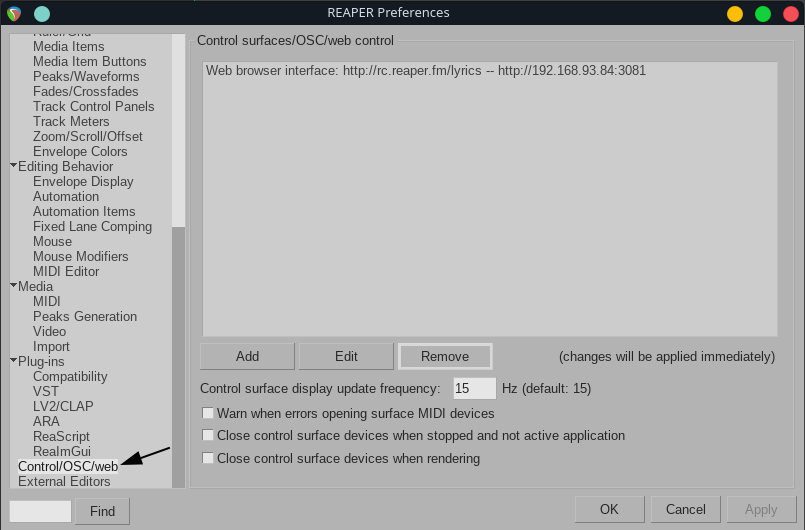This screenshot has width=805, height=530.
Task: Click the yellow minimize window button
Action: 735,13
